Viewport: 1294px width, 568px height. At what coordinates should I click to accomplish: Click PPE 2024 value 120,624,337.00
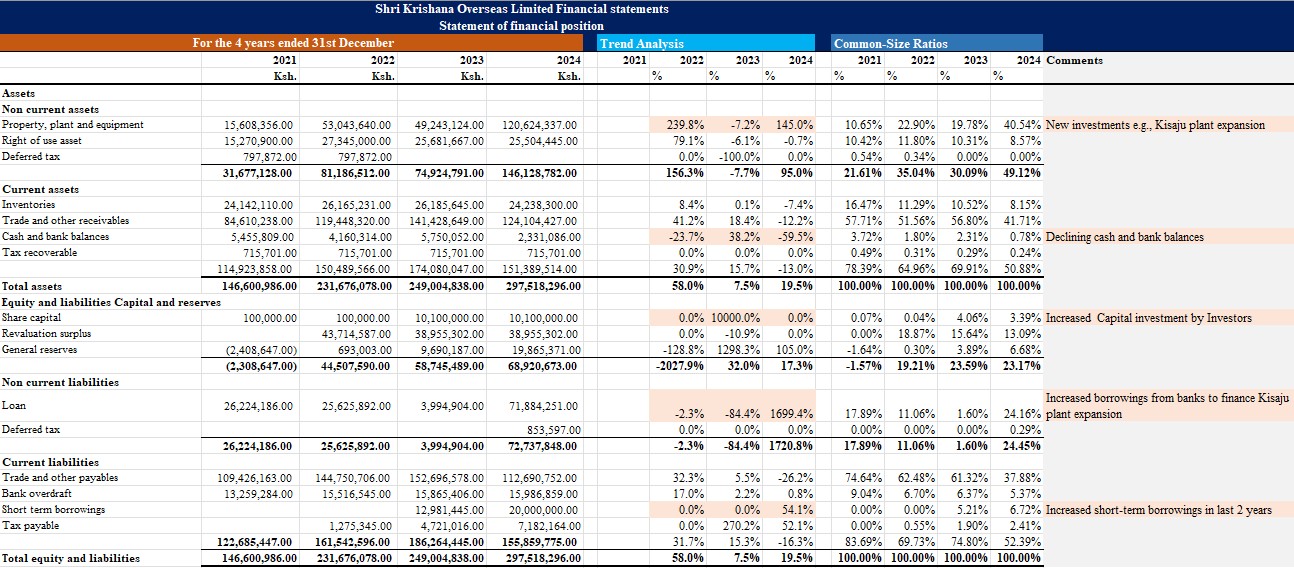(539, 125)
